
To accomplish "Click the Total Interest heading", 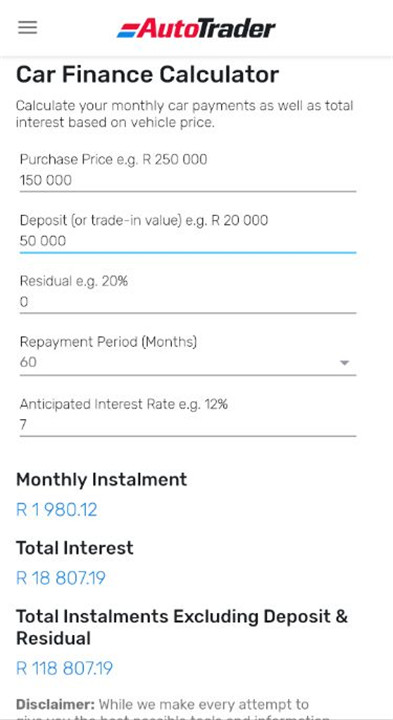I will click(75, 548).
